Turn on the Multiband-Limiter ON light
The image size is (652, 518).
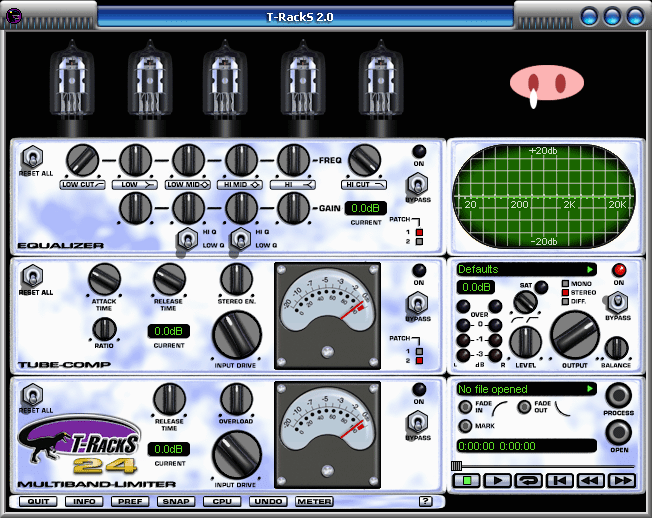point(419,389)
